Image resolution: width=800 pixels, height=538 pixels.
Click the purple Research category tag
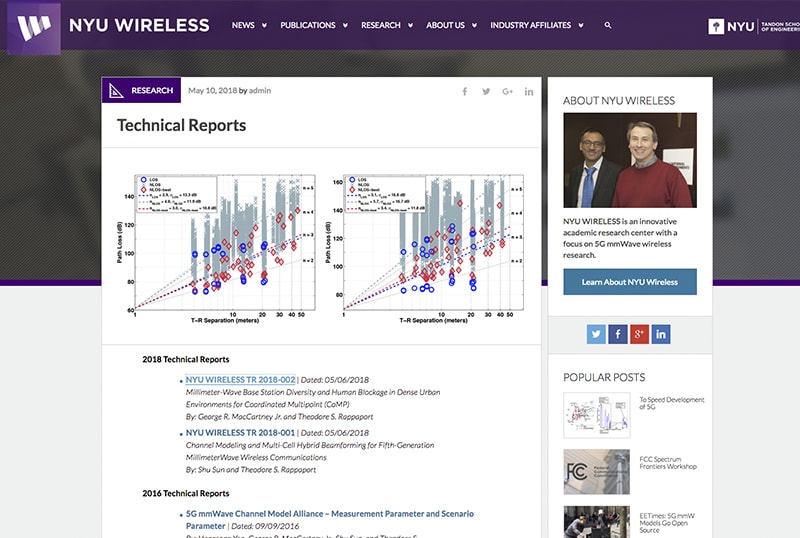click(x=141, y=91)
